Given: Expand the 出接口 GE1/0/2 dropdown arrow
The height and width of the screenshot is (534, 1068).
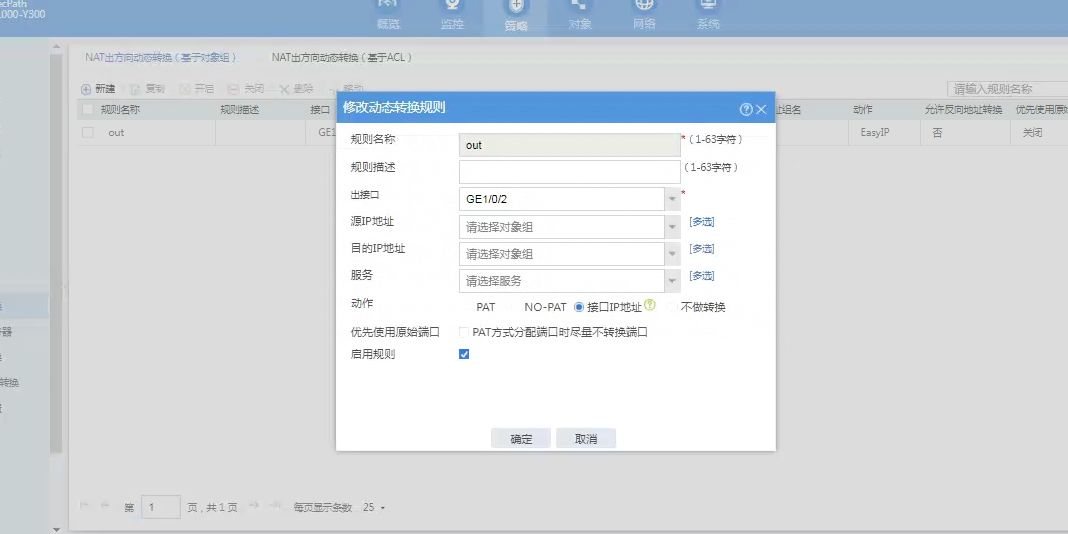Looking at the screenshot, I should 672,199.
